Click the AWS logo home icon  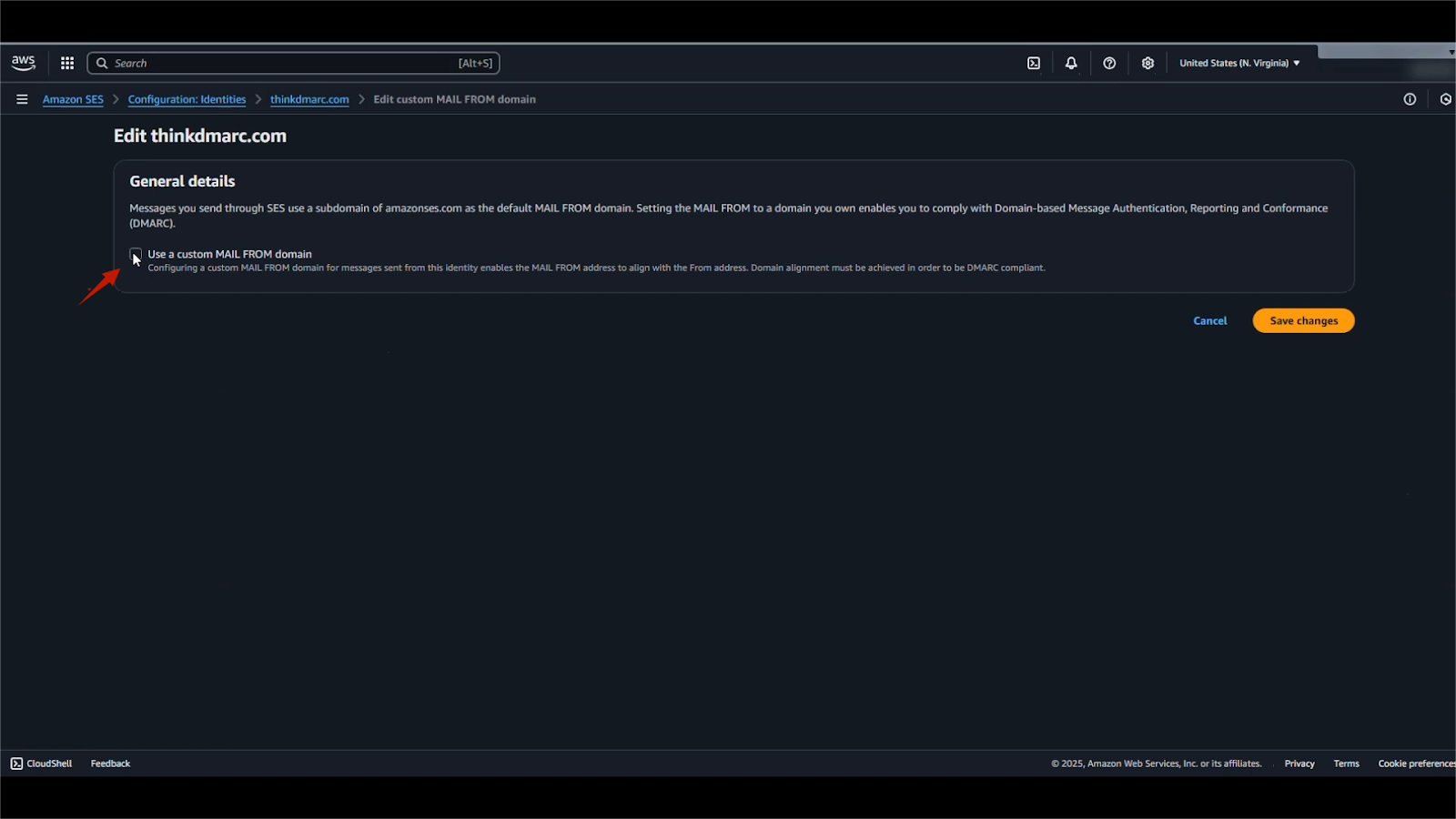pos(24,63)
